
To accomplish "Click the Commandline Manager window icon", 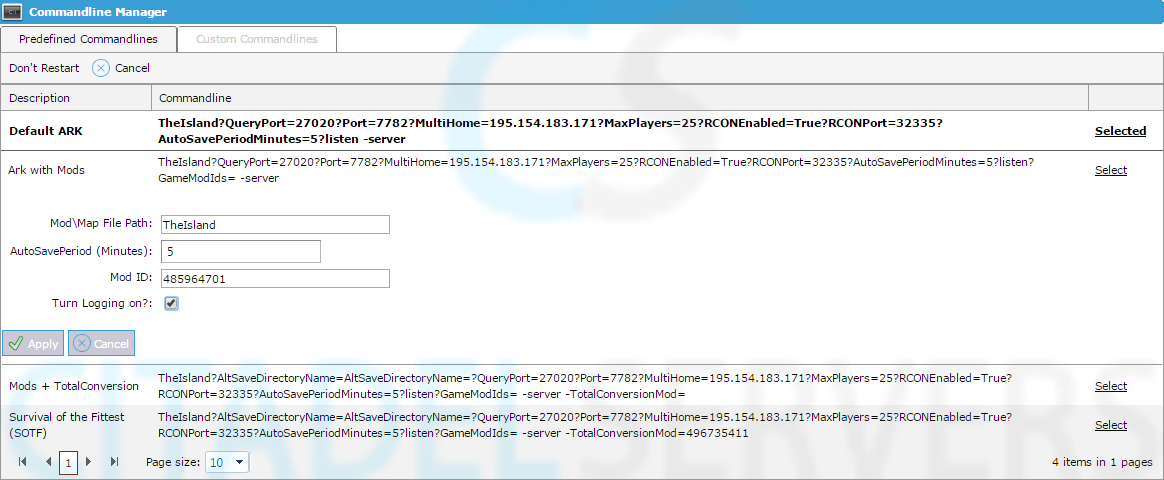I will (x=14, y=12).
